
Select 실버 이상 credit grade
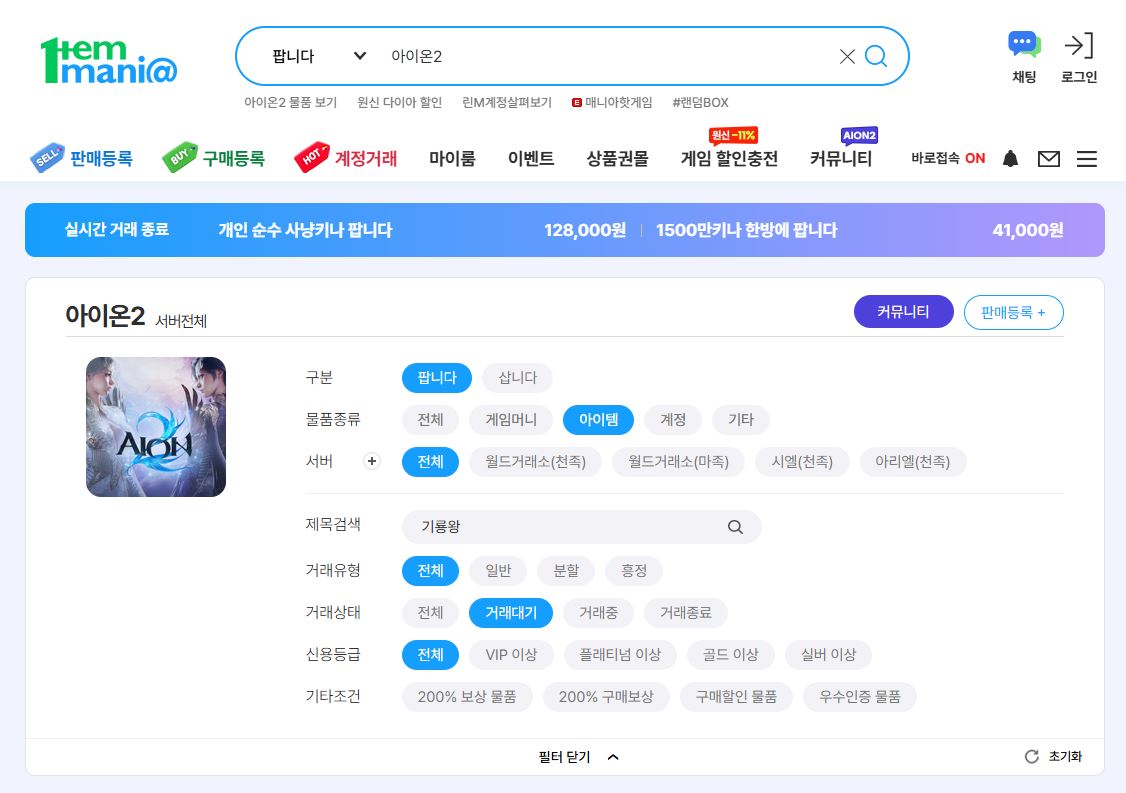tap(828, 654)
